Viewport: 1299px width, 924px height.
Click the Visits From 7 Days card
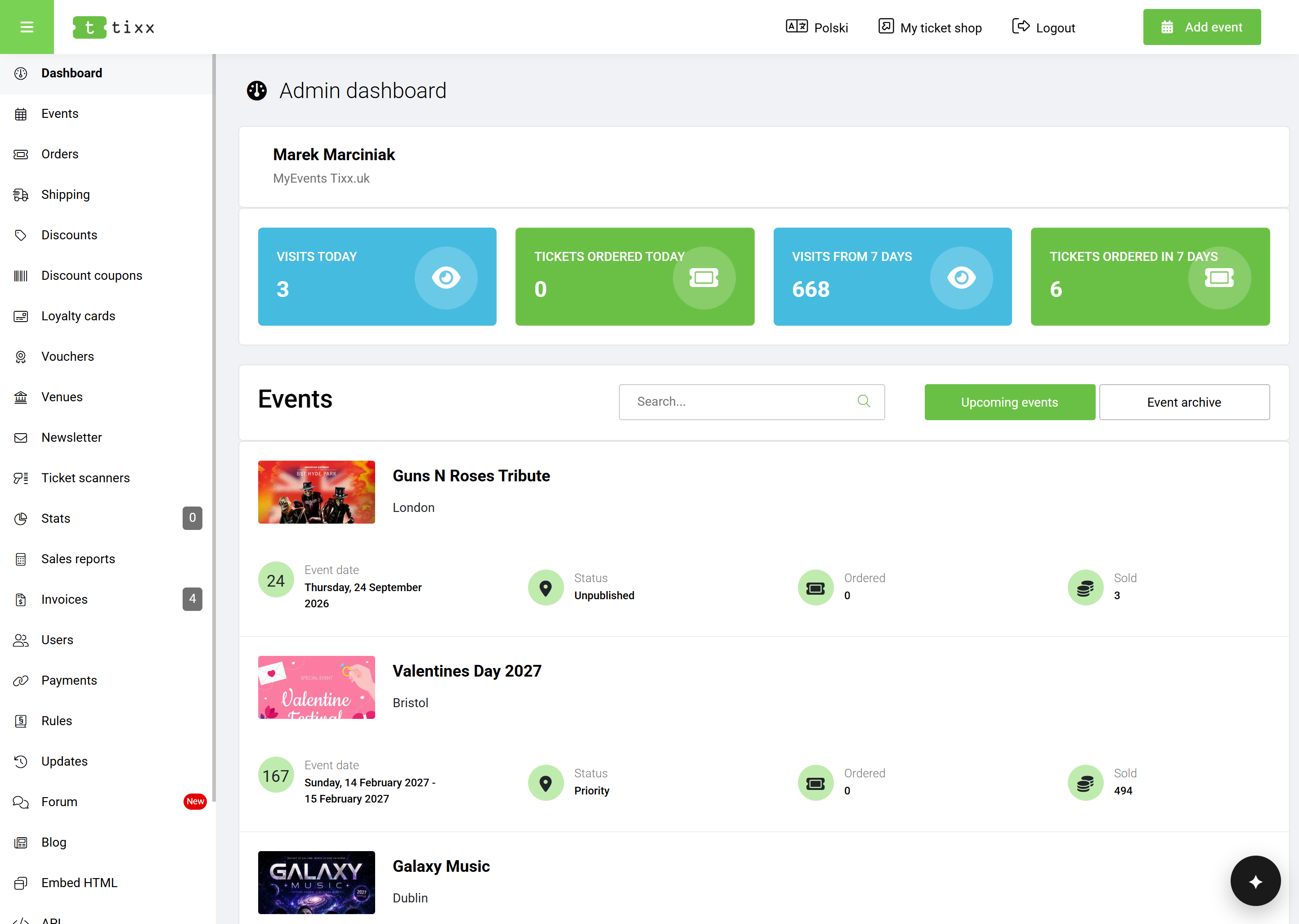tap(892, 277)
